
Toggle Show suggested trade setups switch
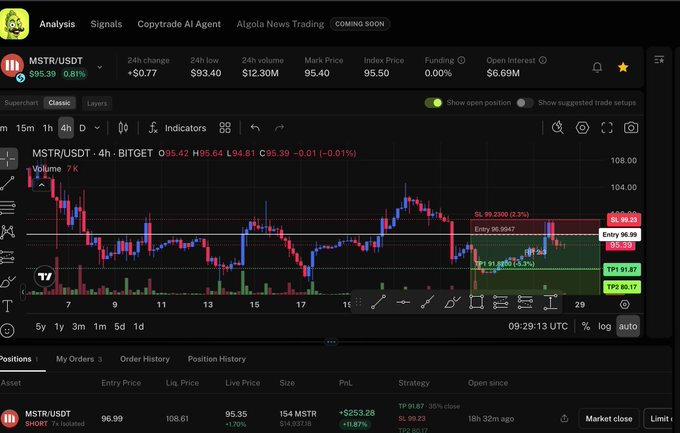pyautogui.click(x=525, y=103)
